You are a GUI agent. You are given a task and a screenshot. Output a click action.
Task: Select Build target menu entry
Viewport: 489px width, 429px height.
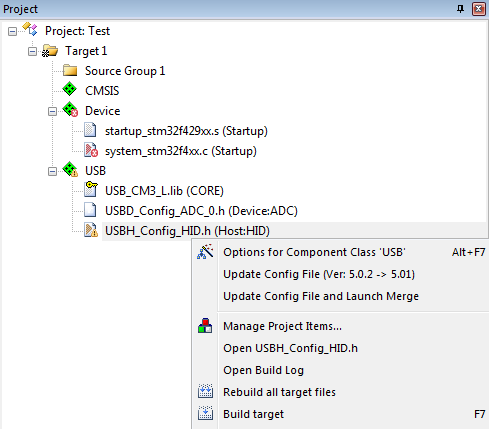340,414
